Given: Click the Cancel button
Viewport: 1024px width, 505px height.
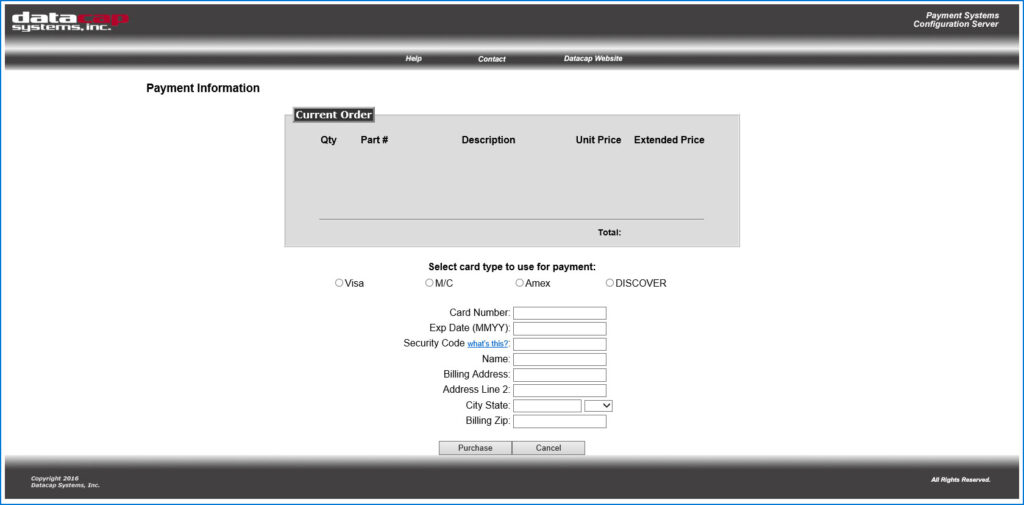Looking at the screenshot, I should coord(549,448).
